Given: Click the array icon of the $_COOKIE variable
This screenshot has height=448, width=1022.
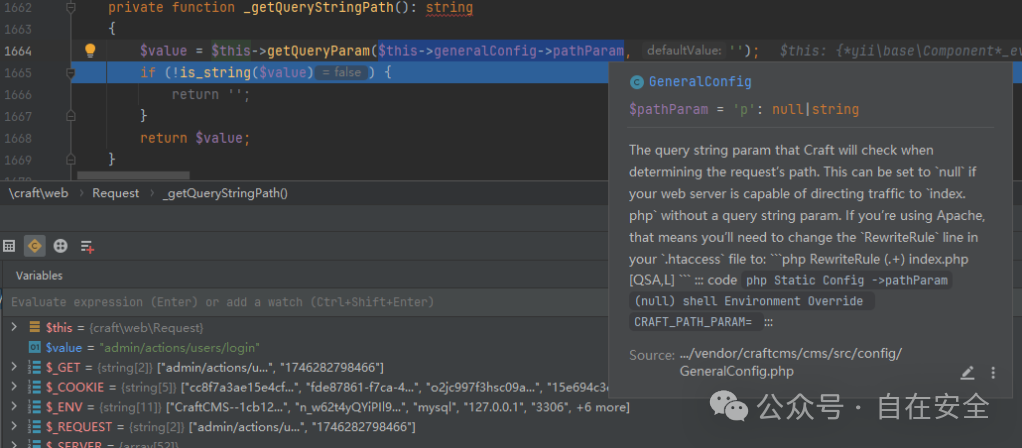Looking at the screenshot, I should click(x=35, y=387).
